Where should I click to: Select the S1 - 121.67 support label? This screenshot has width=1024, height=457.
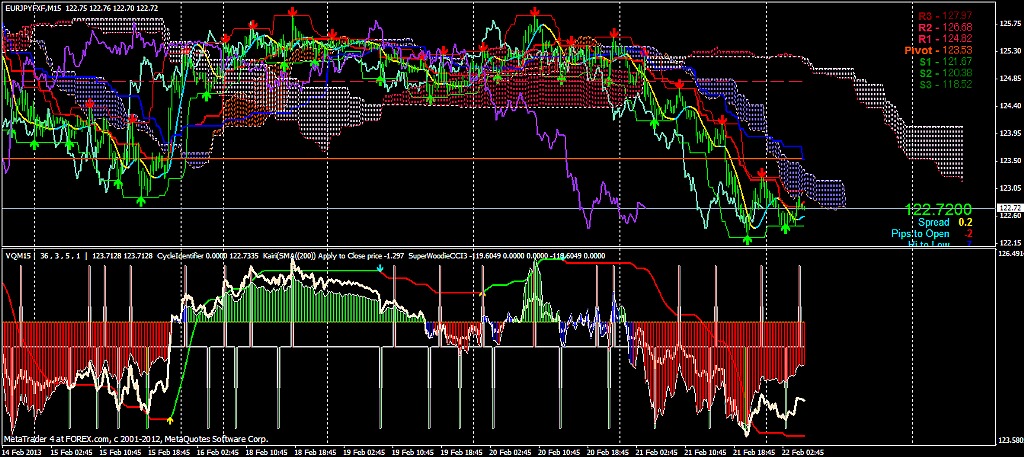pyautogui.click(x=946, y=61)
